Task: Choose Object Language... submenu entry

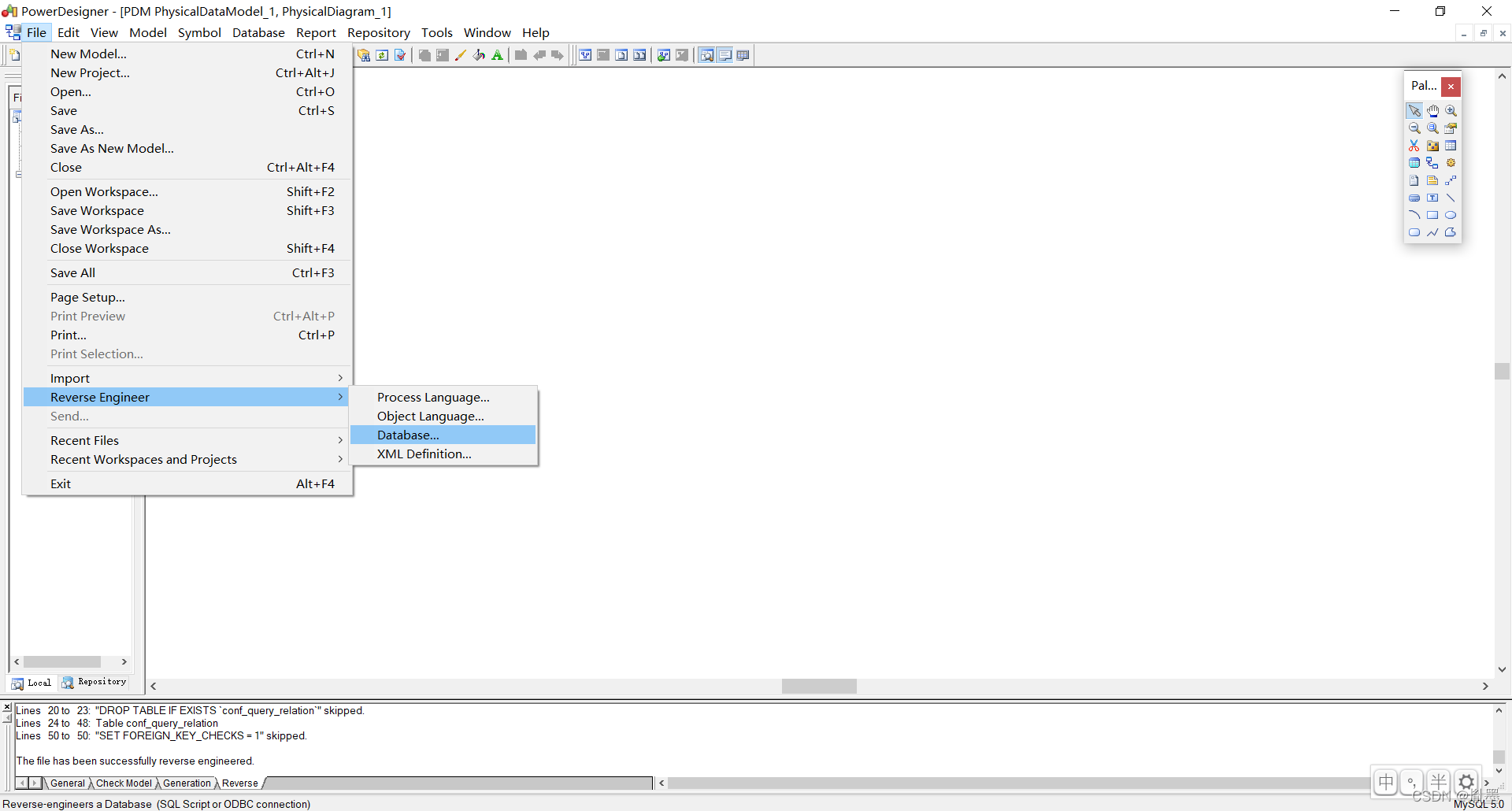Action: [443, 416]
